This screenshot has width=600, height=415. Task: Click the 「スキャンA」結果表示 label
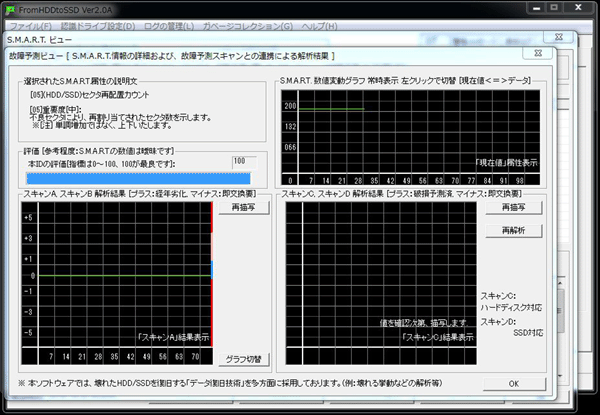pyautogui.click(x=173, y=337)
